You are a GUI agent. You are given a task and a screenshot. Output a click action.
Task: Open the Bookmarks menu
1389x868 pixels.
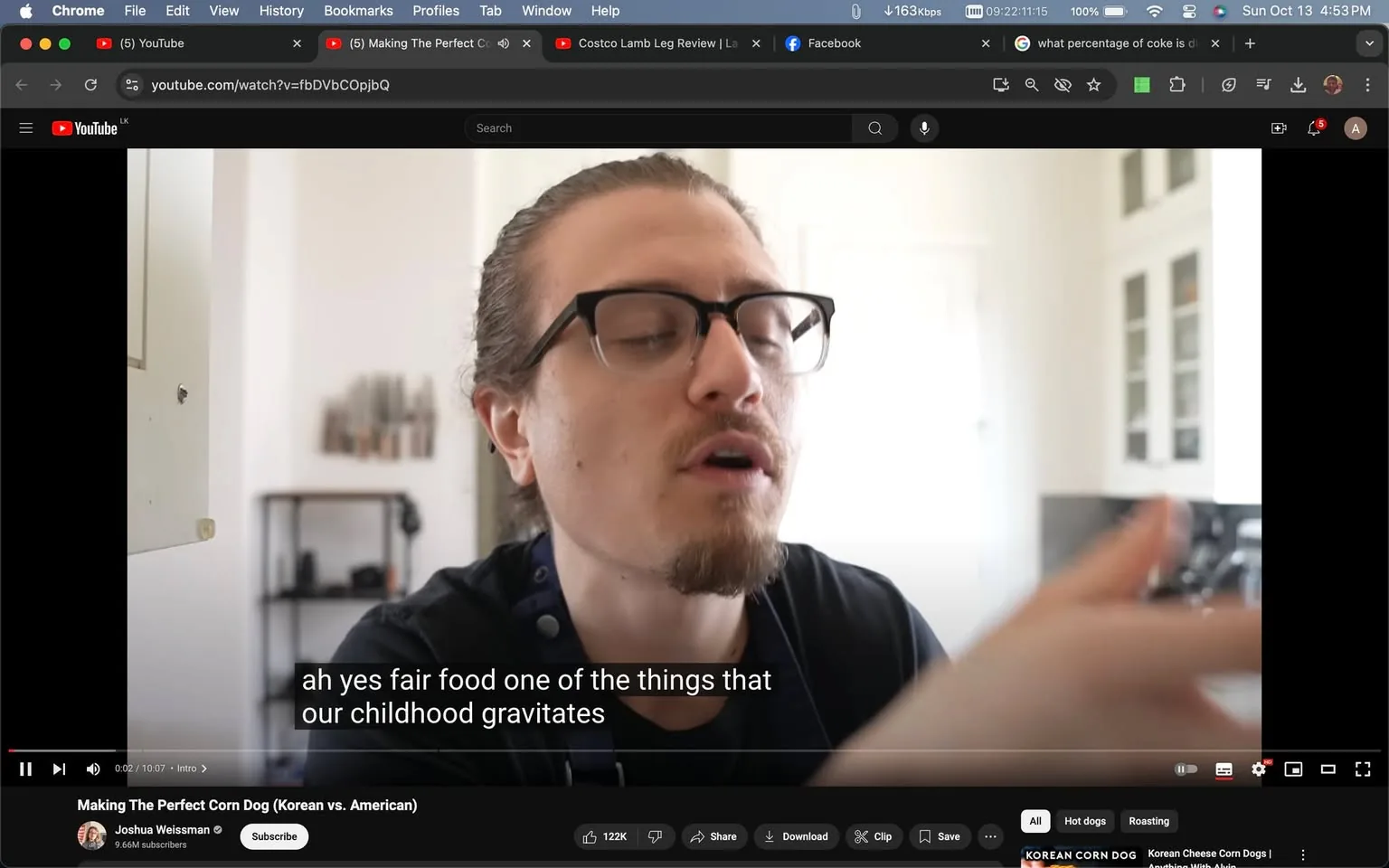click(357, 11)
